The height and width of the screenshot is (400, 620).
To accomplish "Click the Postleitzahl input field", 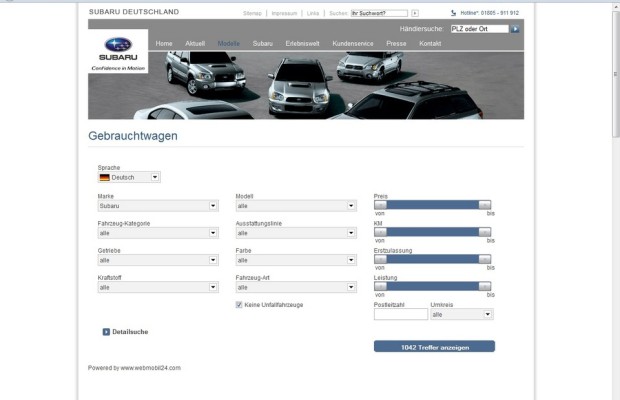I will (x=401, y=315).
